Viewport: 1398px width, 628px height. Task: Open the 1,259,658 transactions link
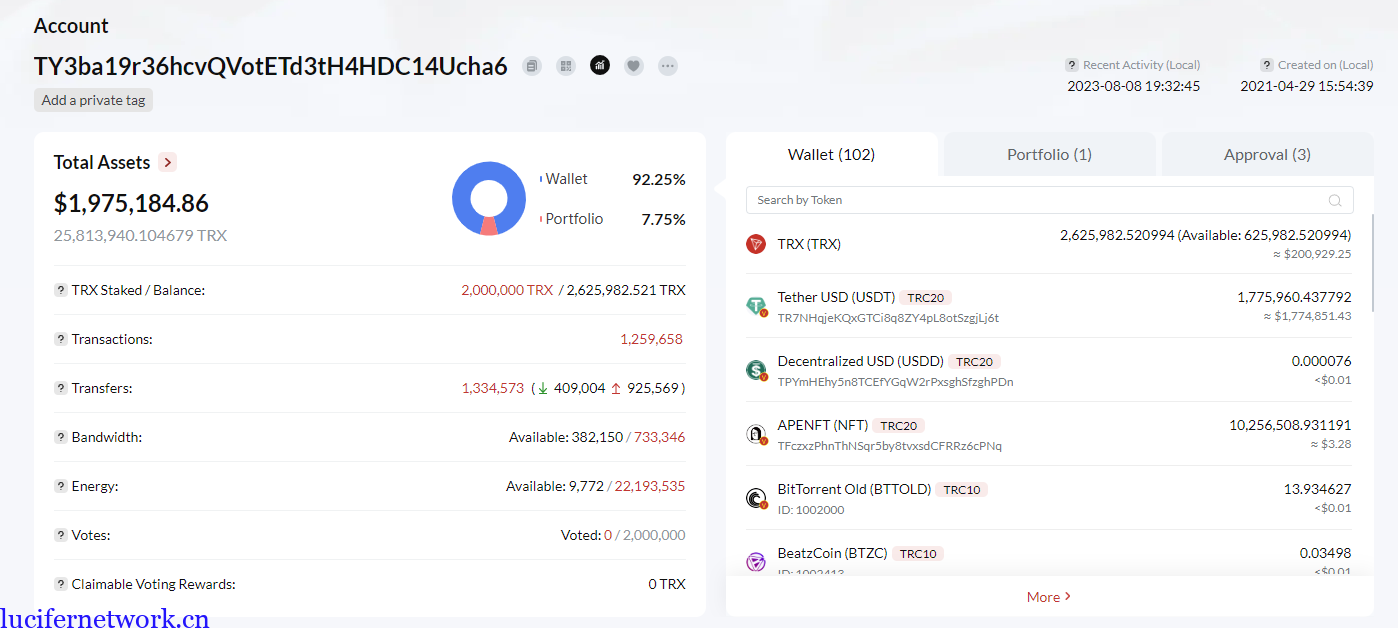click(651, 339)
